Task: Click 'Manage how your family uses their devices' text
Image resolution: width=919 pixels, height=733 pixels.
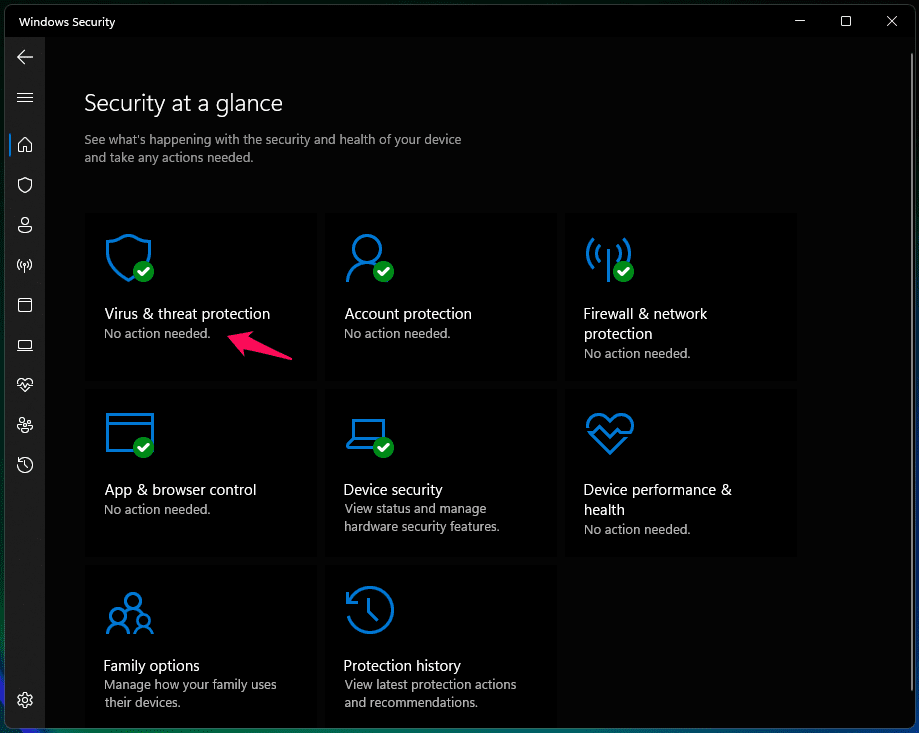Action: point(190,694)
